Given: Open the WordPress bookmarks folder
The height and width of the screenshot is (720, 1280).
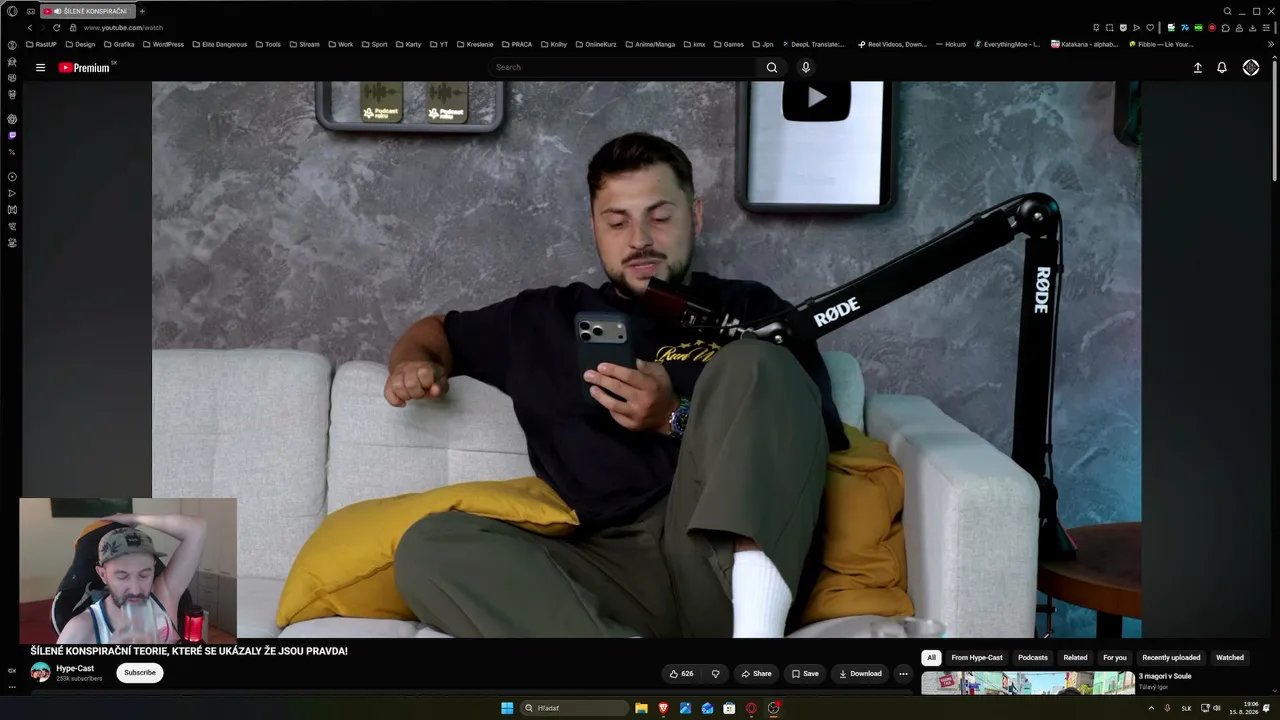Looking at the screenshot, I should pyautogui.click(x=163, y=44).
